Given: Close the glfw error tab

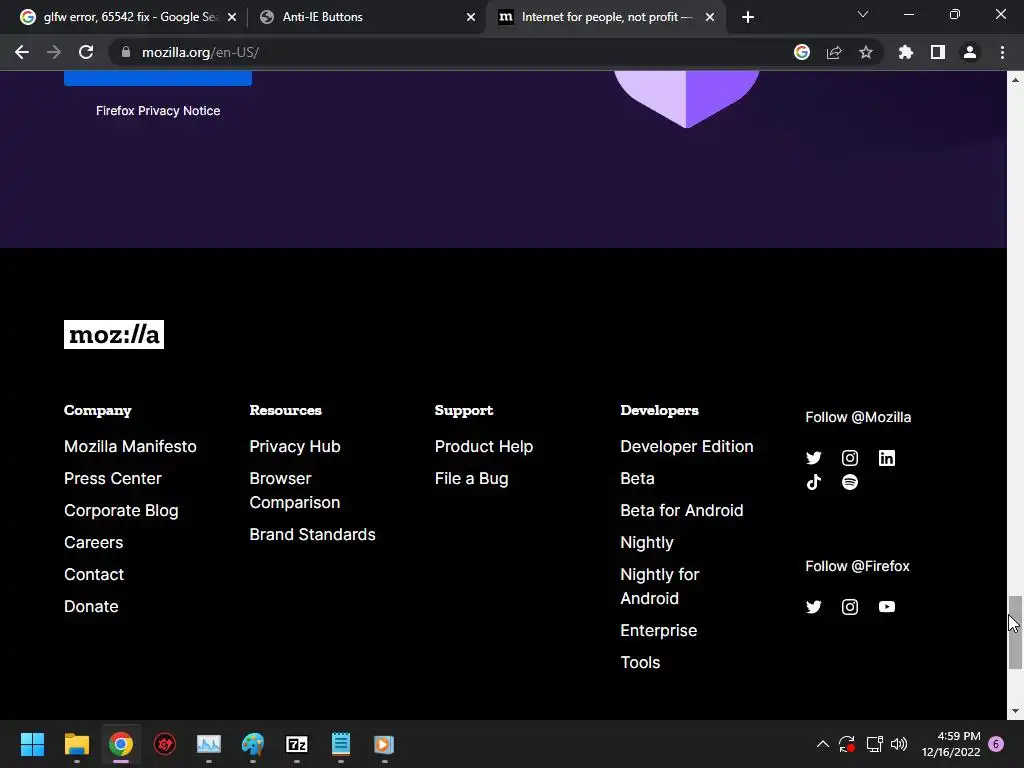Looking at the screenshot, I should [232, 17].
